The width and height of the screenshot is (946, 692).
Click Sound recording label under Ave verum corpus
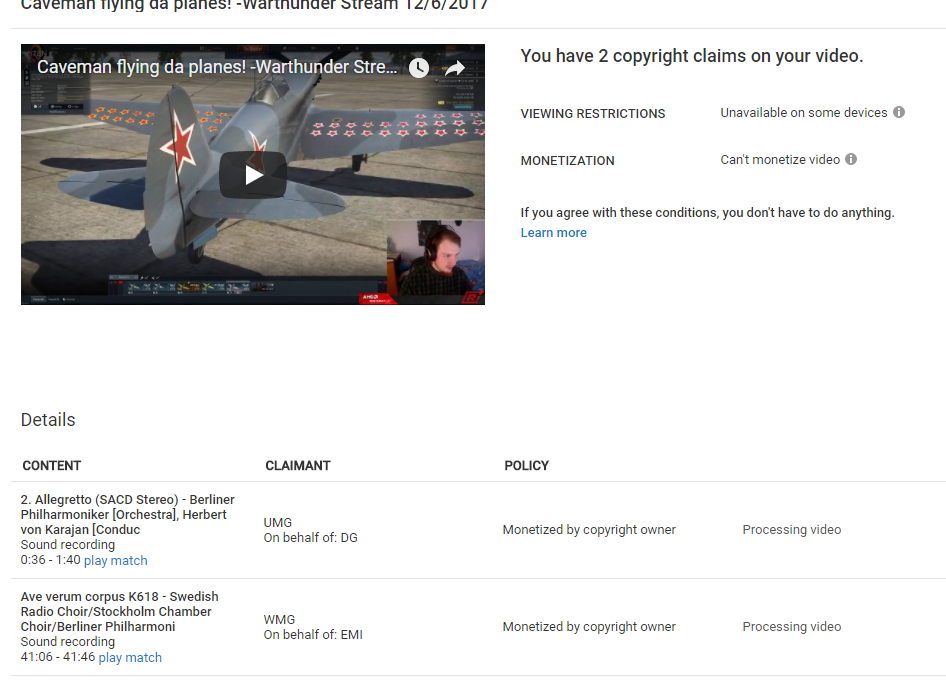pos(68,642)
